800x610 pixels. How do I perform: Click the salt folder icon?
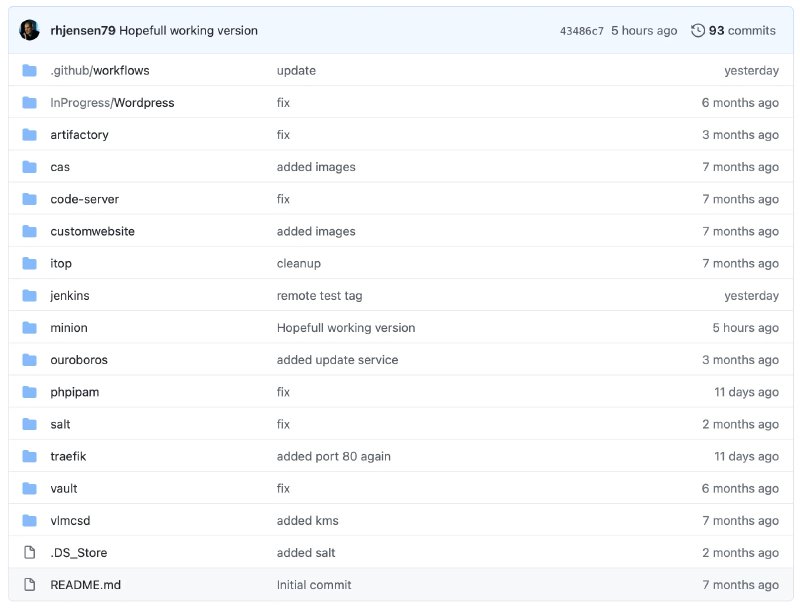tap(30, 424)
